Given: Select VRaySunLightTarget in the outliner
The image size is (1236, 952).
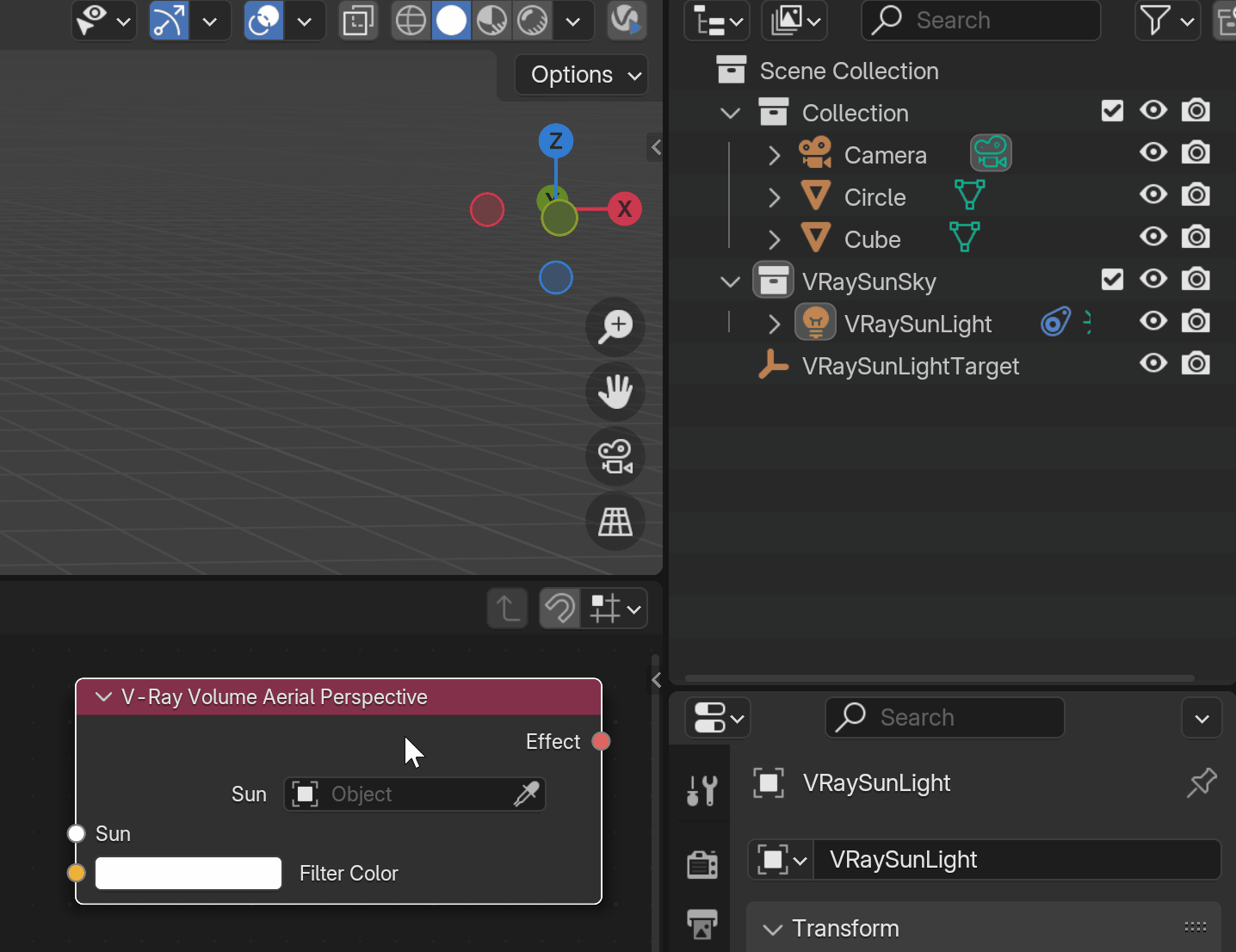Looking at the screenshot, I should pos(911,366).
